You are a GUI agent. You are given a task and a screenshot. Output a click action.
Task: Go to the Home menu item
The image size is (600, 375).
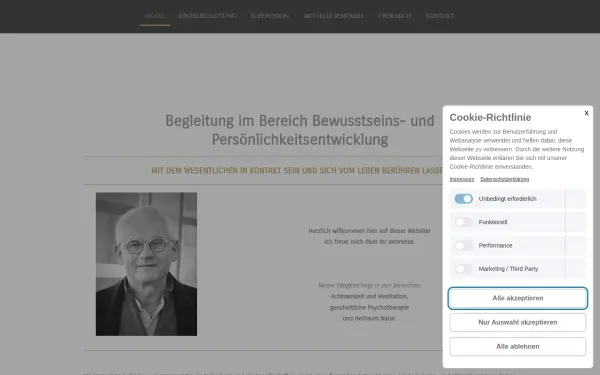pyautogui.click(x=155, y=16)
